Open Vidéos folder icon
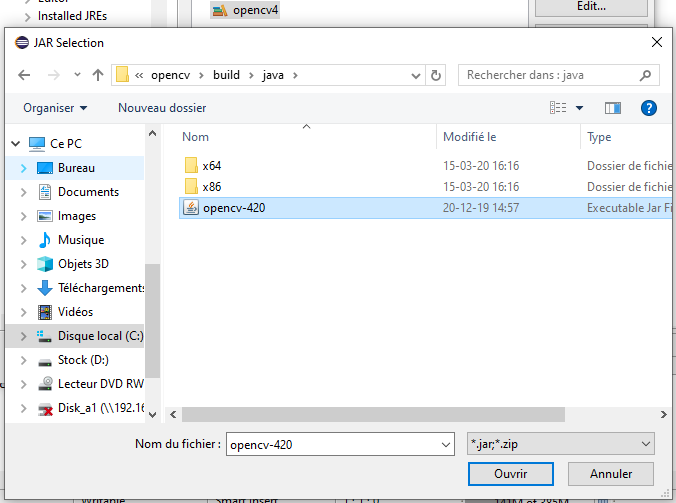 45,312
